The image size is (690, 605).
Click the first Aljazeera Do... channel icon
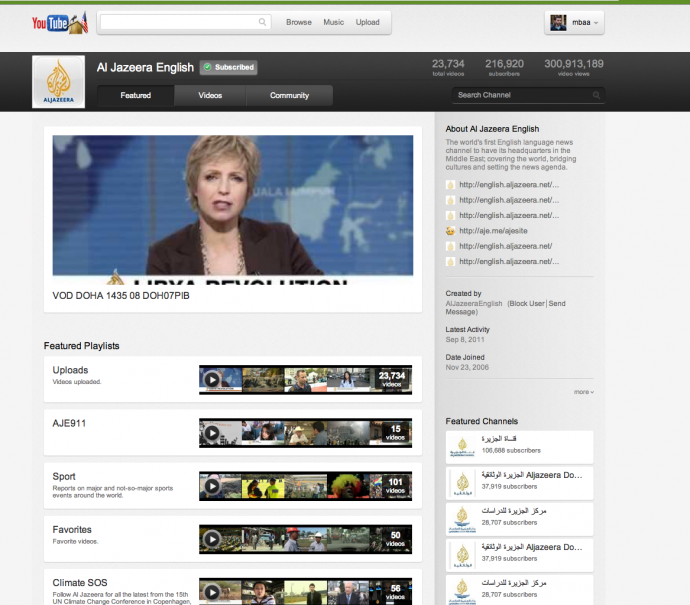click(462, 483)
